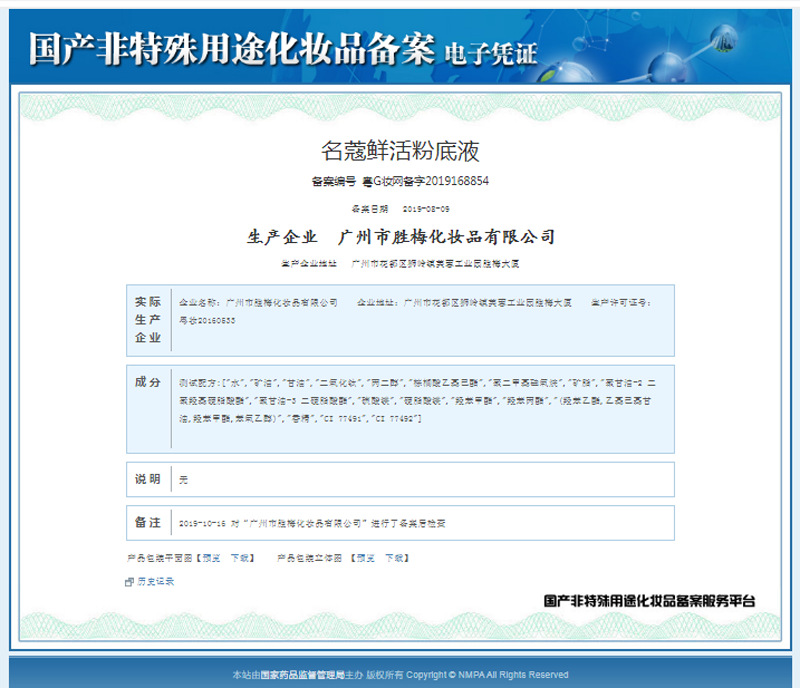Viewport: 800px width, 688px height.
Task: Click inside the ingredients list text
Action: click(x=417, y=401)
